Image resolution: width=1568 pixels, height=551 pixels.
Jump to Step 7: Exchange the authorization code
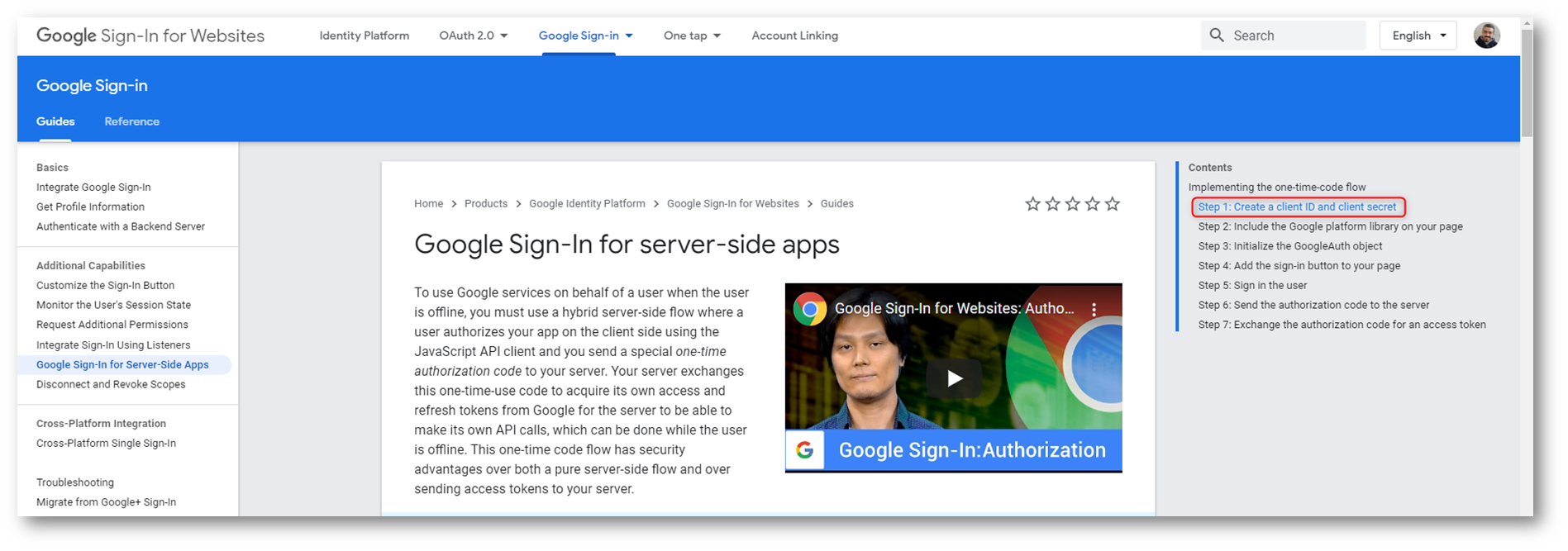1342,325
